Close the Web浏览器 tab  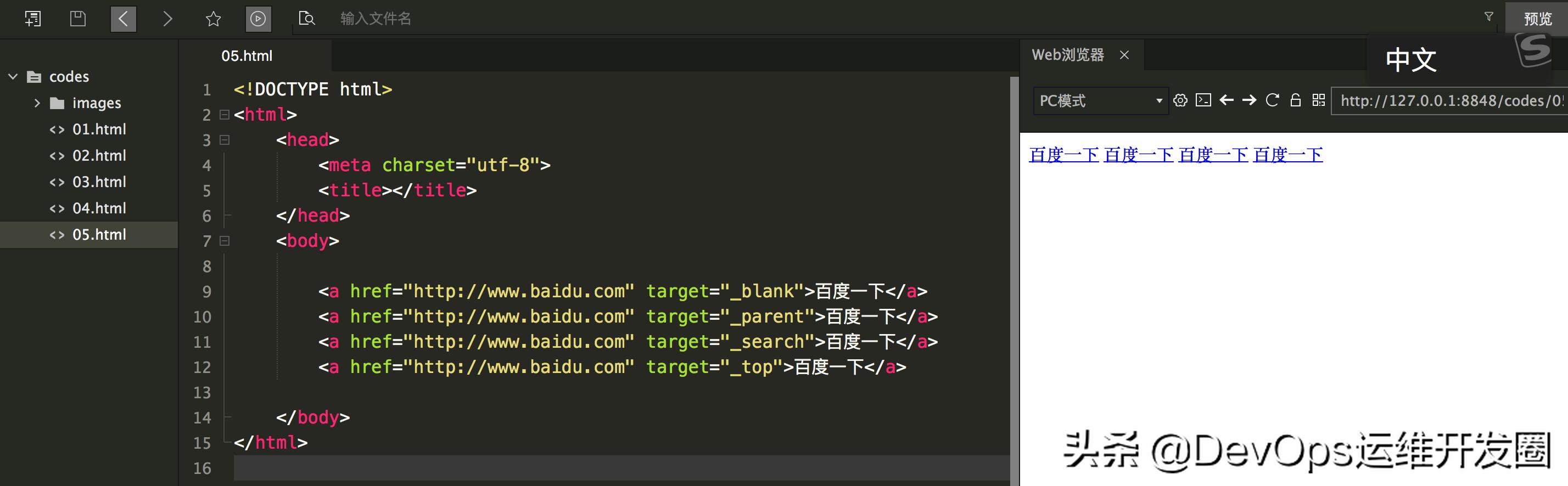coord(1124,55)
